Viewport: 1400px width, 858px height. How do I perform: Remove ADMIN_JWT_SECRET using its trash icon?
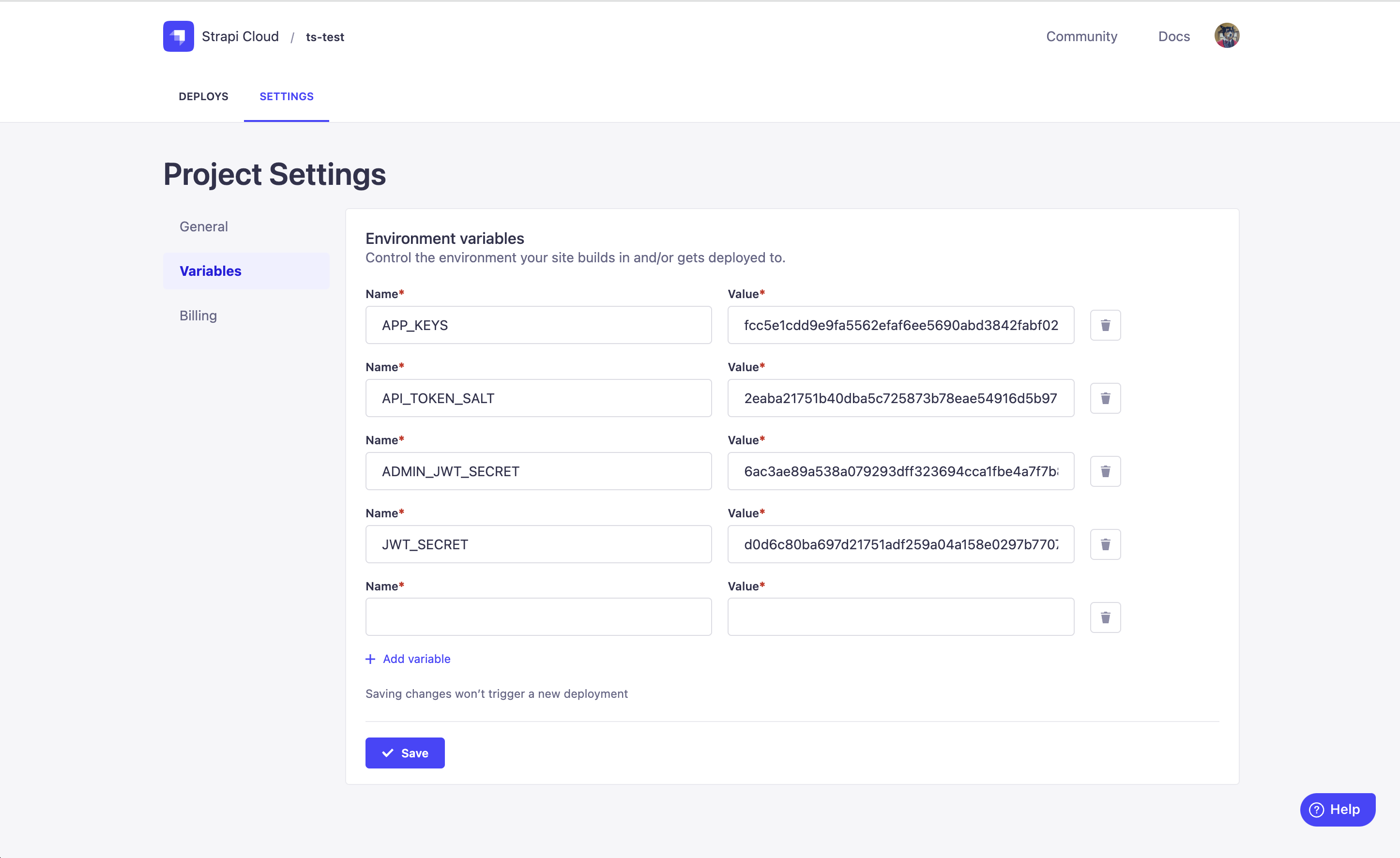1105,471
